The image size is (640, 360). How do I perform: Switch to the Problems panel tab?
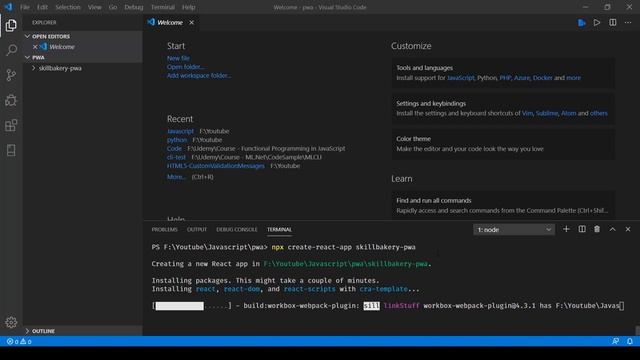[164, 229]
